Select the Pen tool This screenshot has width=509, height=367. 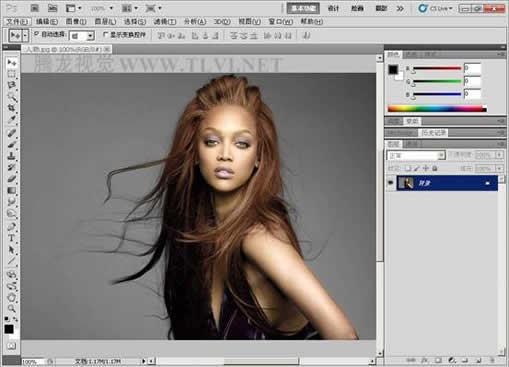tap(12, 227)
